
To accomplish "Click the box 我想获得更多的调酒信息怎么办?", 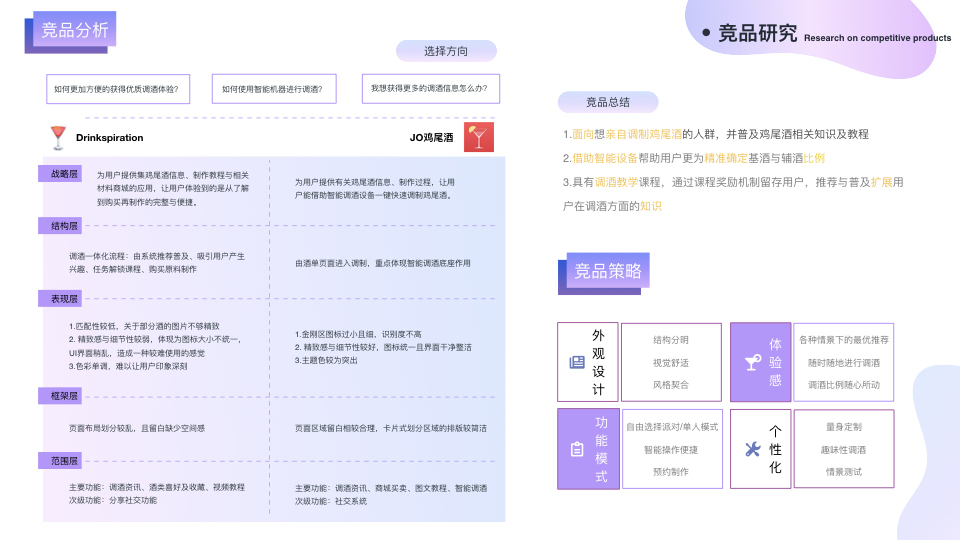I will [430, 89].
